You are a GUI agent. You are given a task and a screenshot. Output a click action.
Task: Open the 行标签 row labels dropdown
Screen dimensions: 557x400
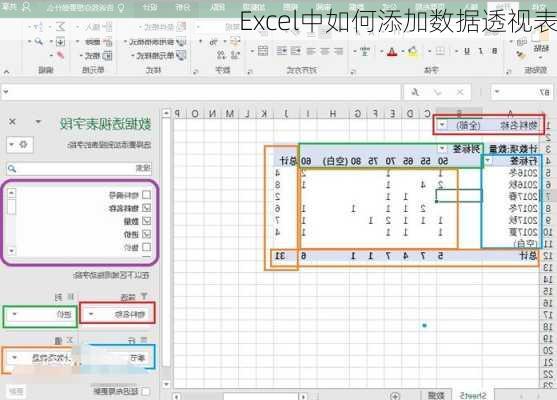pos(488,161)
